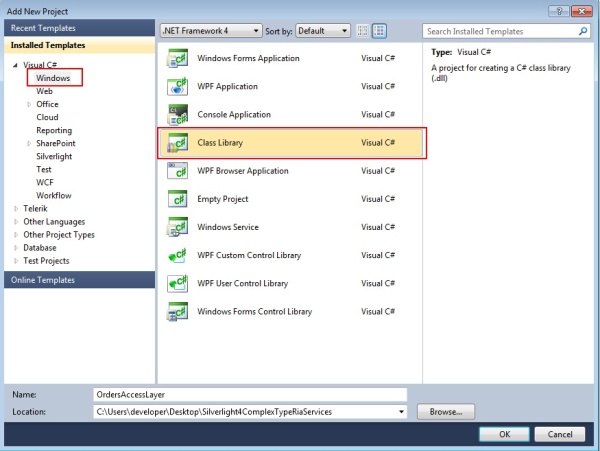
Task: Select the 'Console Application' template name
Action: (x=234, y=115)
